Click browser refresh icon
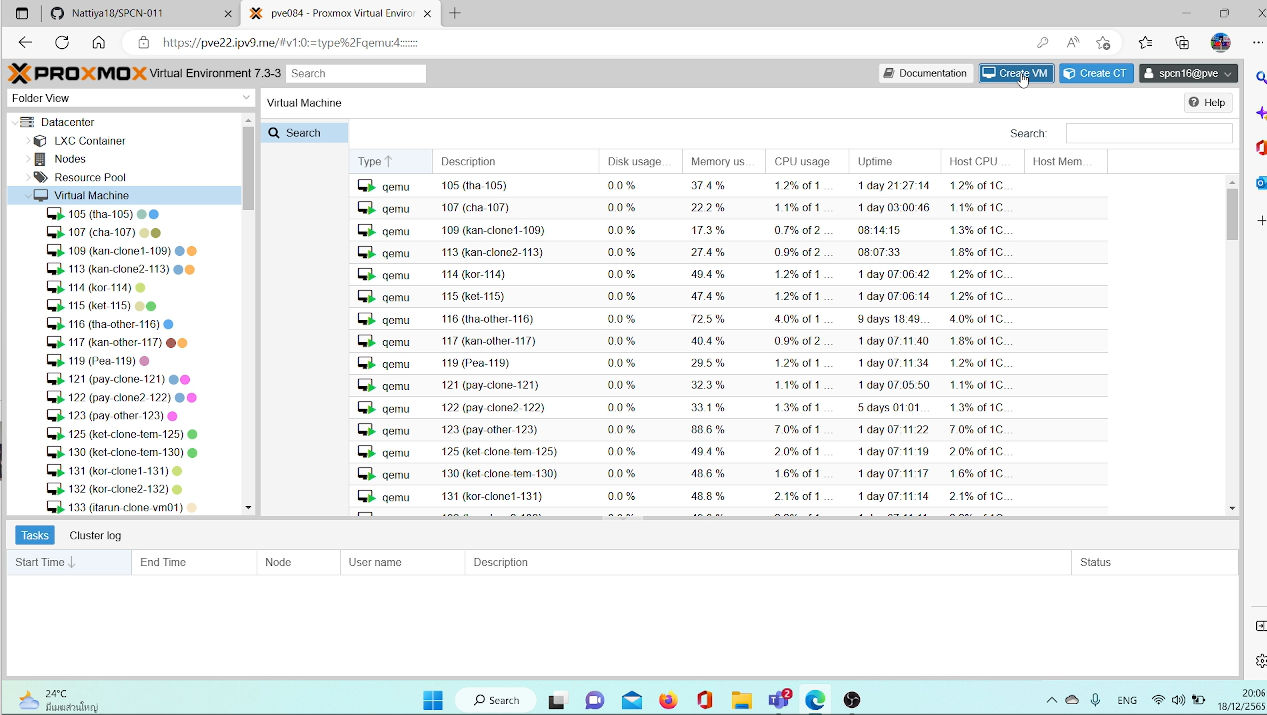Screen dimensions: 1267x715 pos(62,42)
